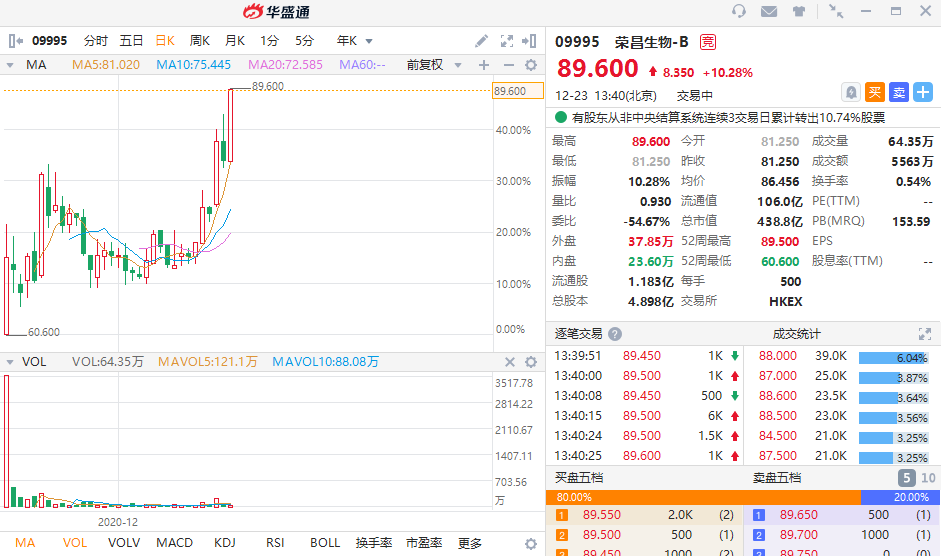Click the 80.00% buy ratio bar
The image size is (941, 556).
703,497
